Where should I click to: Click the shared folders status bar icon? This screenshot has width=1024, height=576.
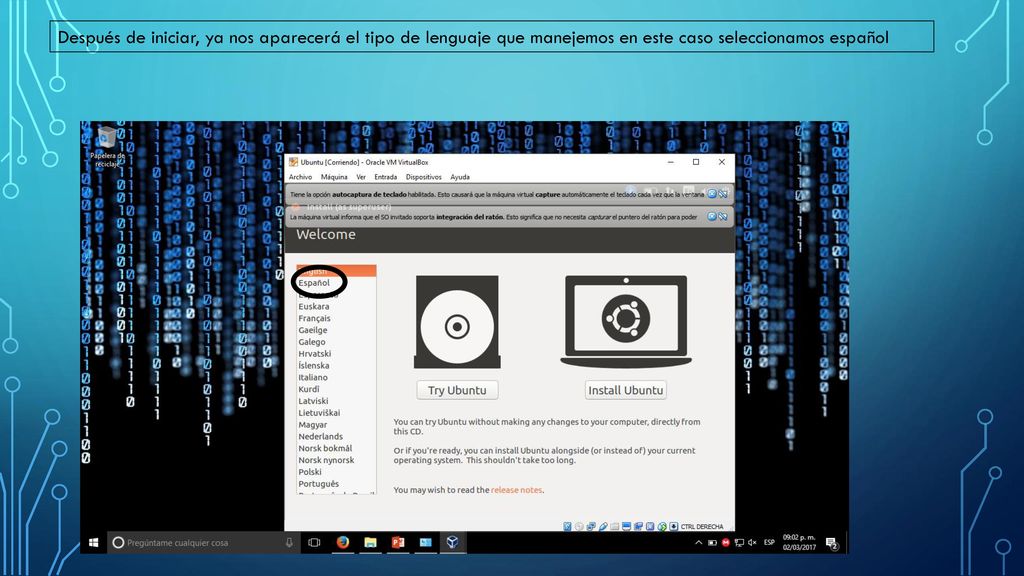click(x=615, y=526)
